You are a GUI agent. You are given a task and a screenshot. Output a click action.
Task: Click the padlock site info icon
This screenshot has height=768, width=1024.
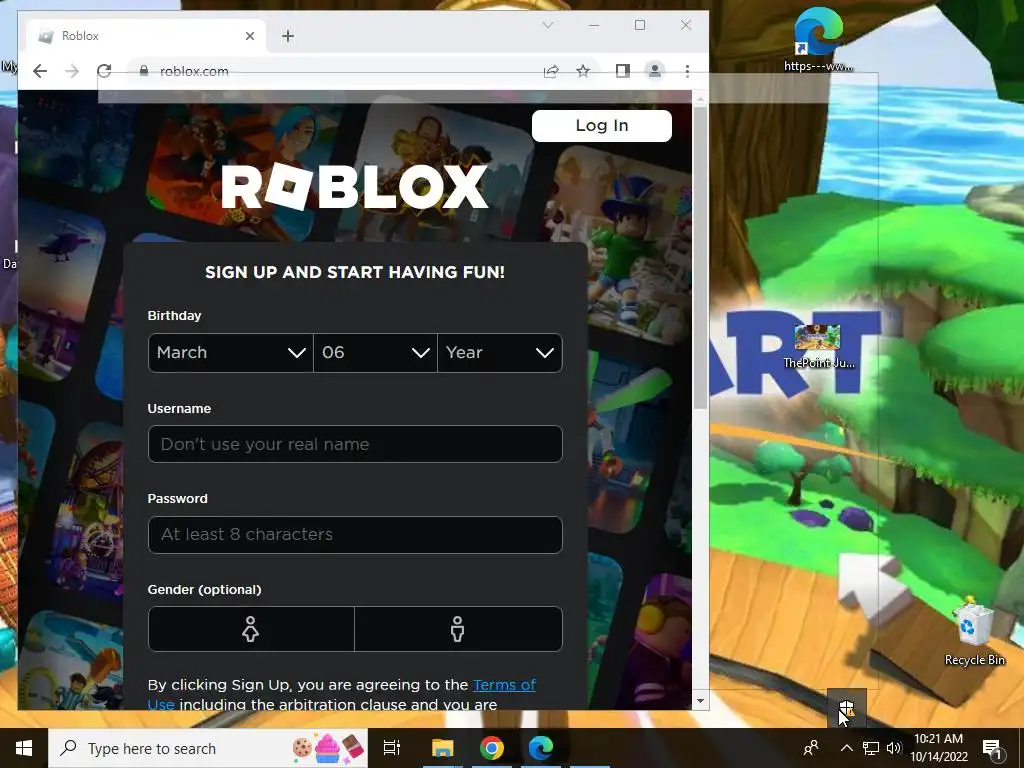pyautogui.click(x=144, y=71)
